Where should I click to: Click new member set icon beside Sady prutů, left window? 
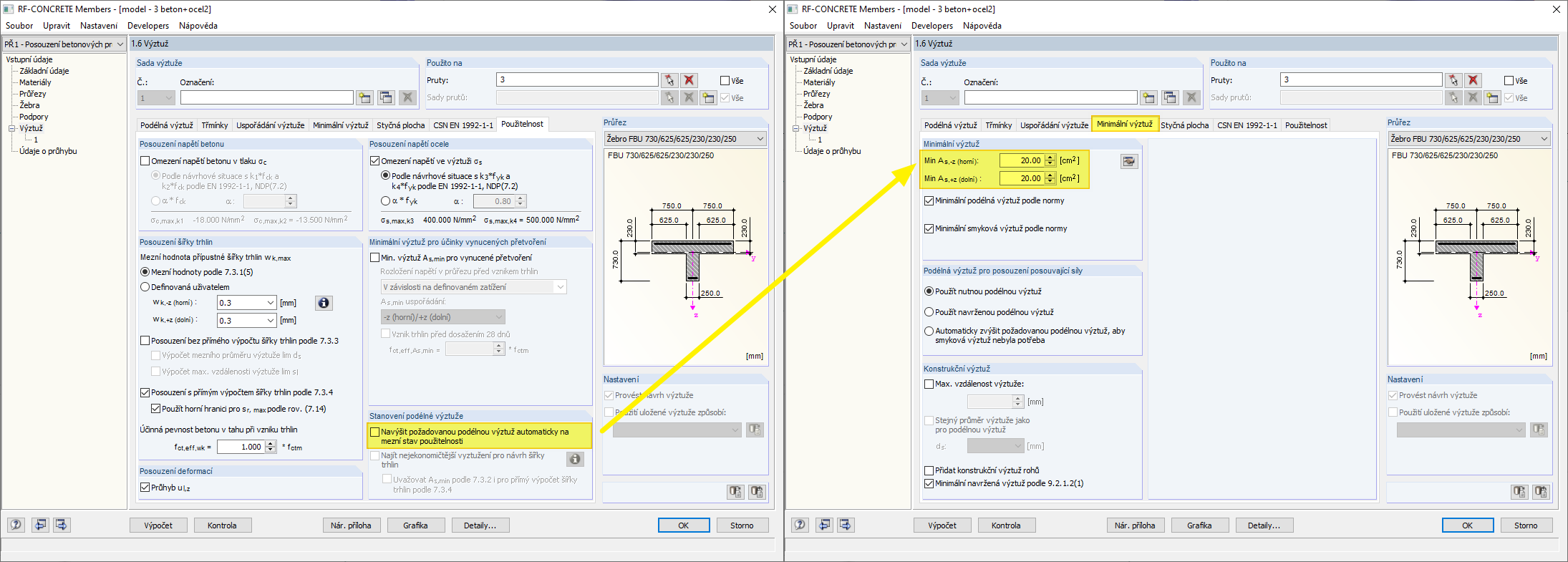tap(708, 97)
